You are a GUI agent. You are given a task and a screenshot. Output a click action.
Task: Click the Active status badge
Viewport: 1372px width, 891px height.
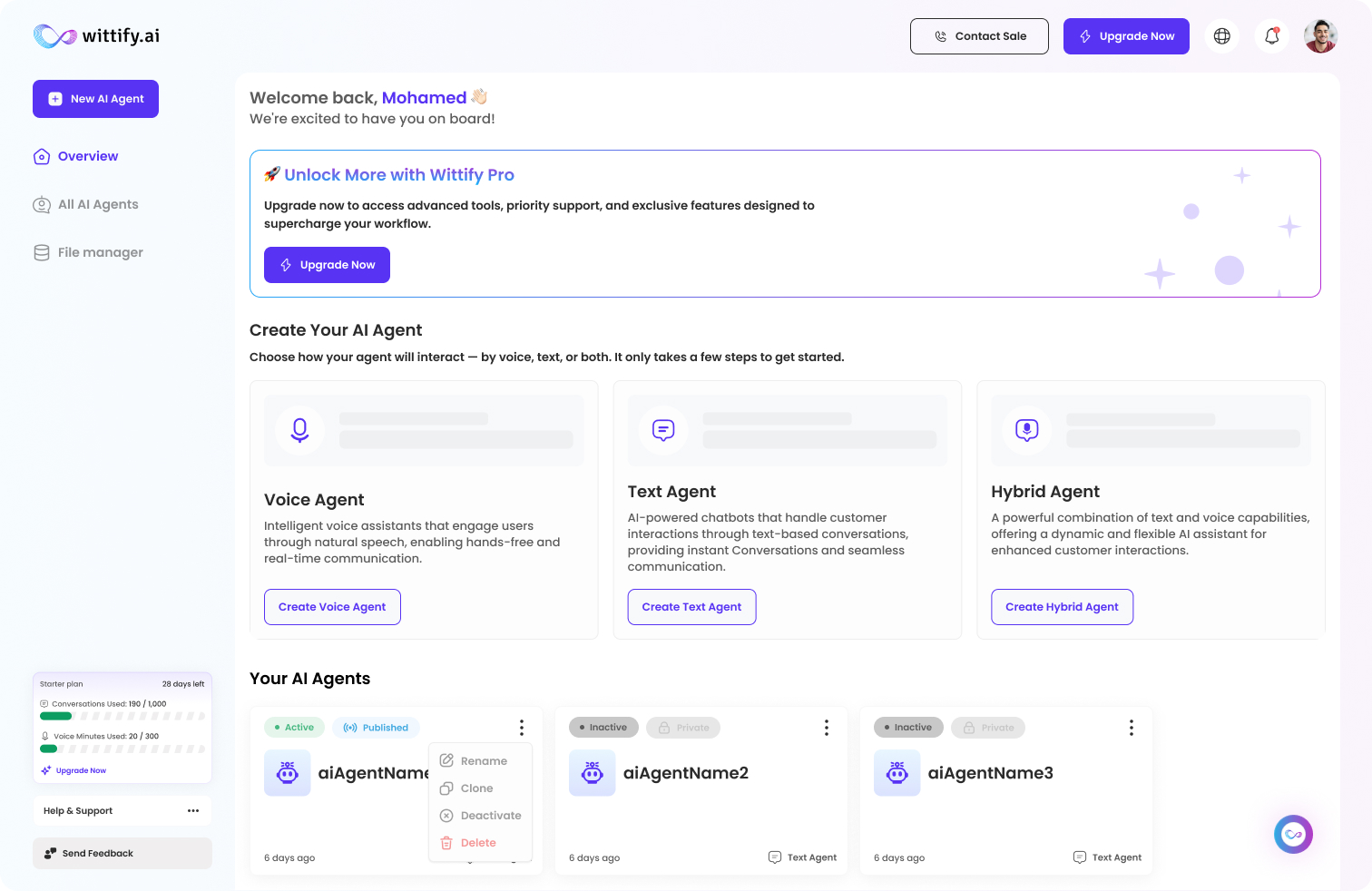[294, 728]
